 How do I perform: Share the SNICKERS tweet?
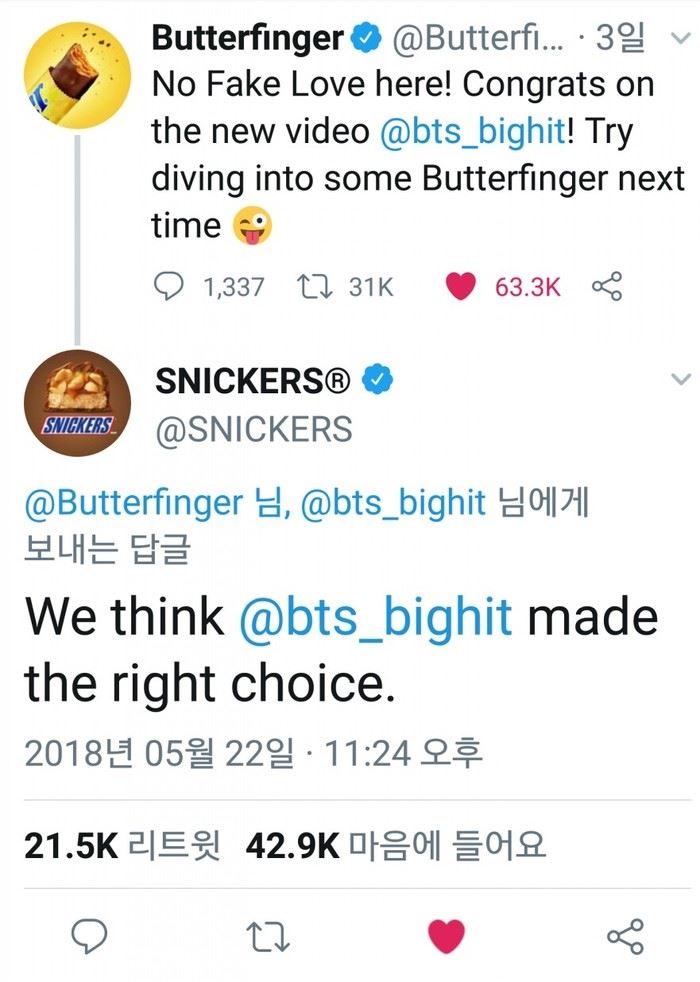pos(626,936)
